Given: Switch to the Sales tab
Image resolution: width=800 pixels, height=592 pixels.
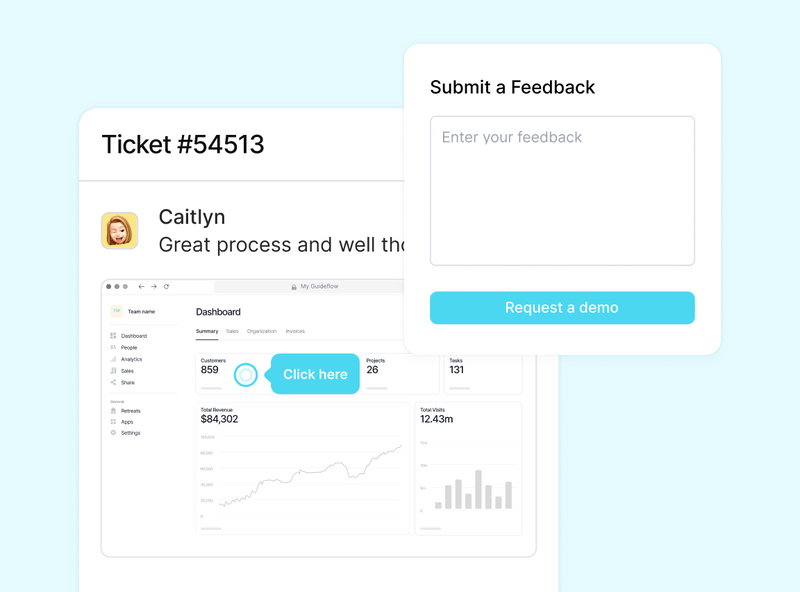Looking at the screenshot, I should point(232,330).
